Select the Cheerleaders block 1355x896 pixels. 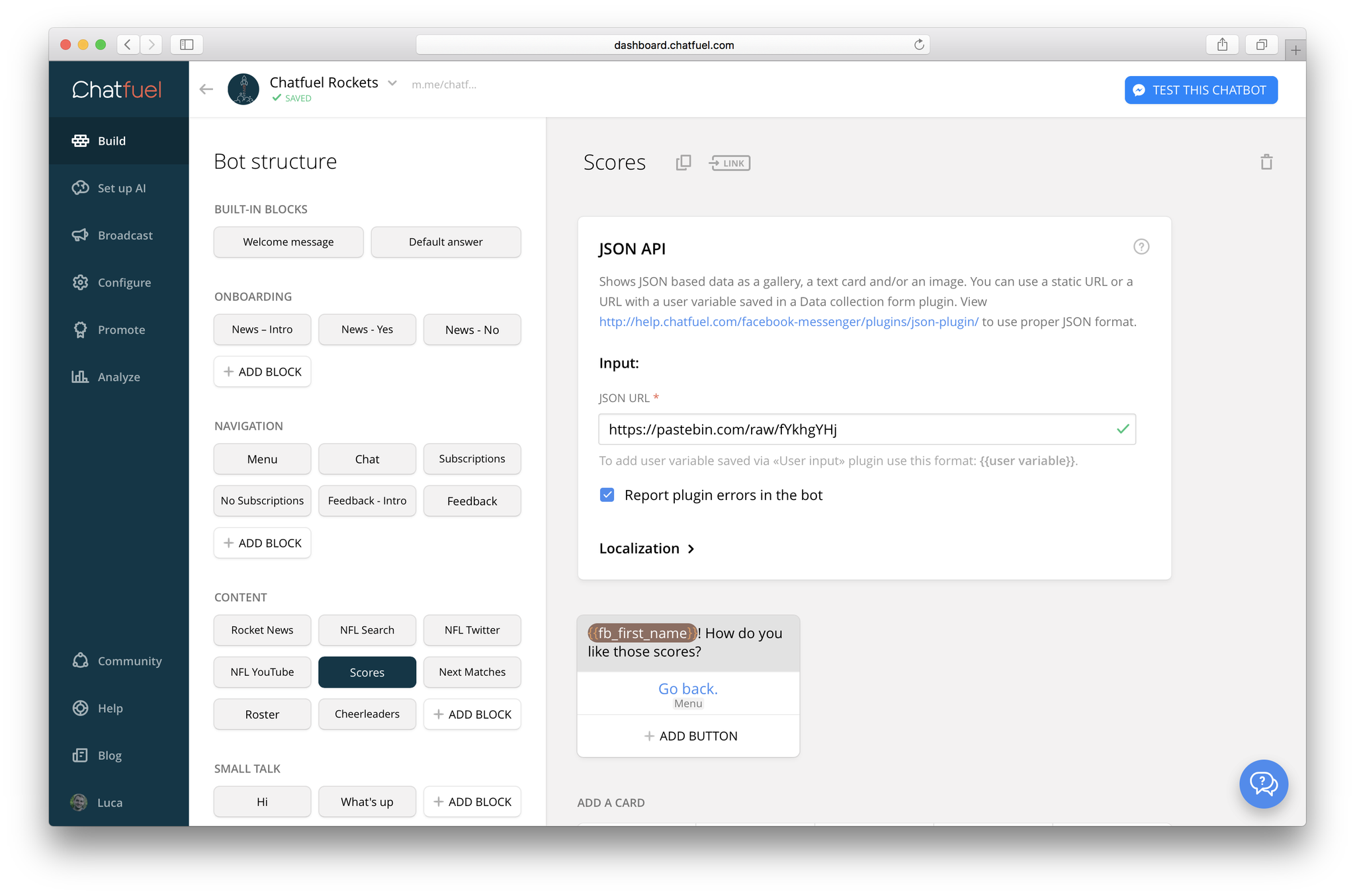point(367,714)
